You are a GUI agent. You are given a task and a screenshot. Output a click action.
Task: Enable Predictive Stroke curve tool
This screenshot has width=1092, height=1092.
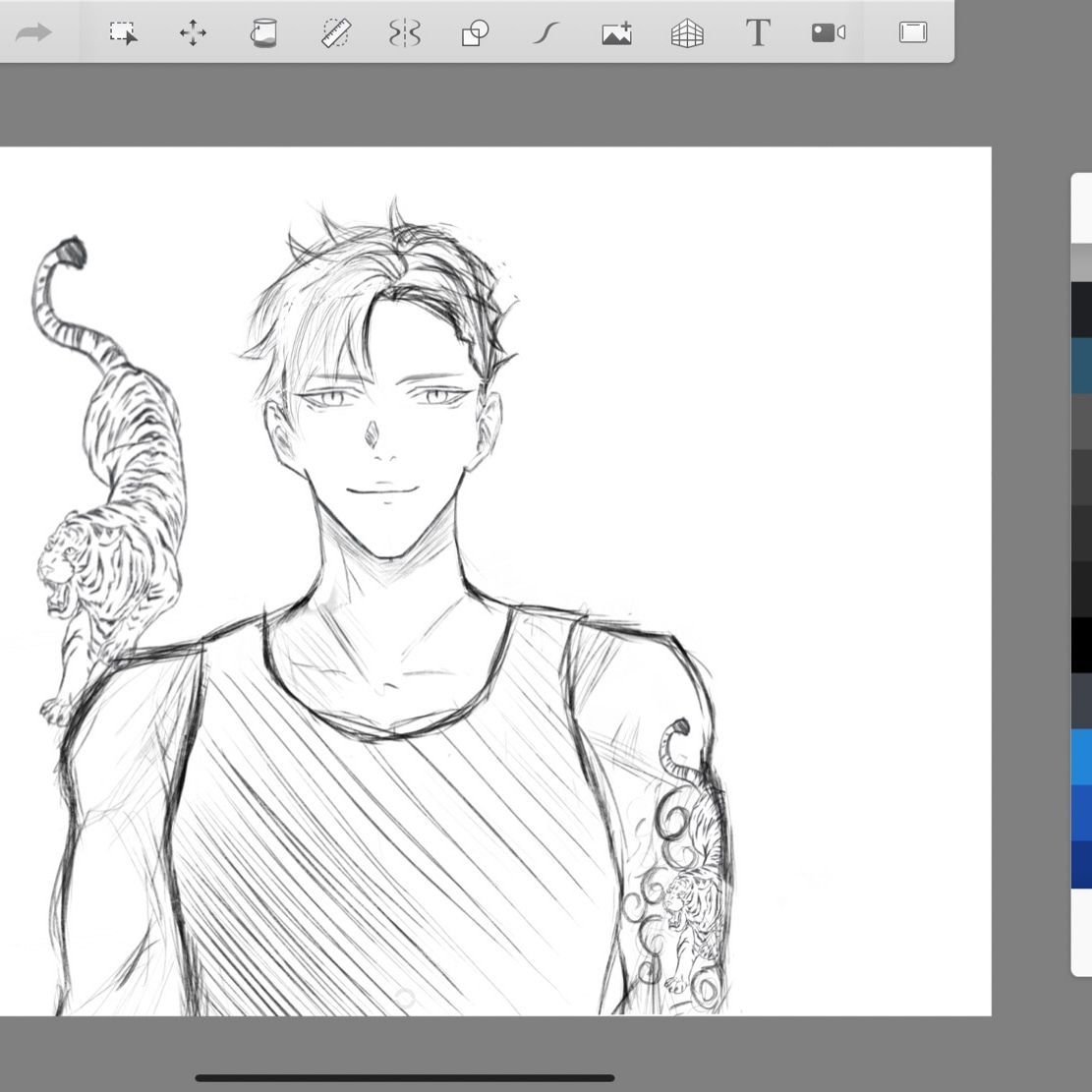(546, 32)
